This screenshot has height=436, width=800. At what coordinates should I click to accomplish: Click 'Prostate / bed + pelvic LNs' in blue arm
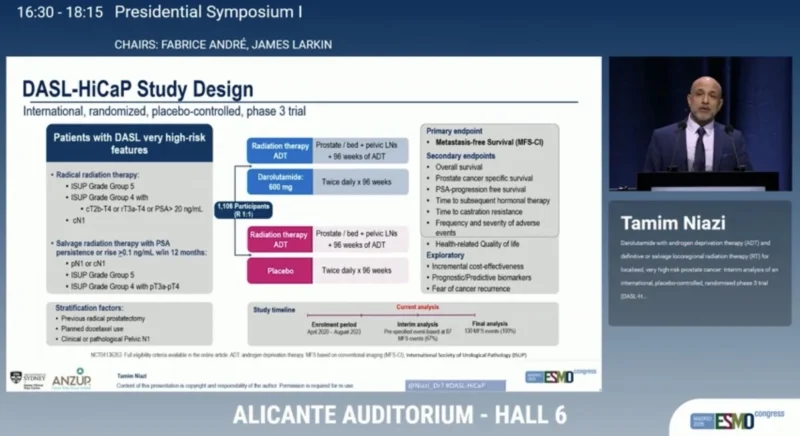(x=357, y=145)
